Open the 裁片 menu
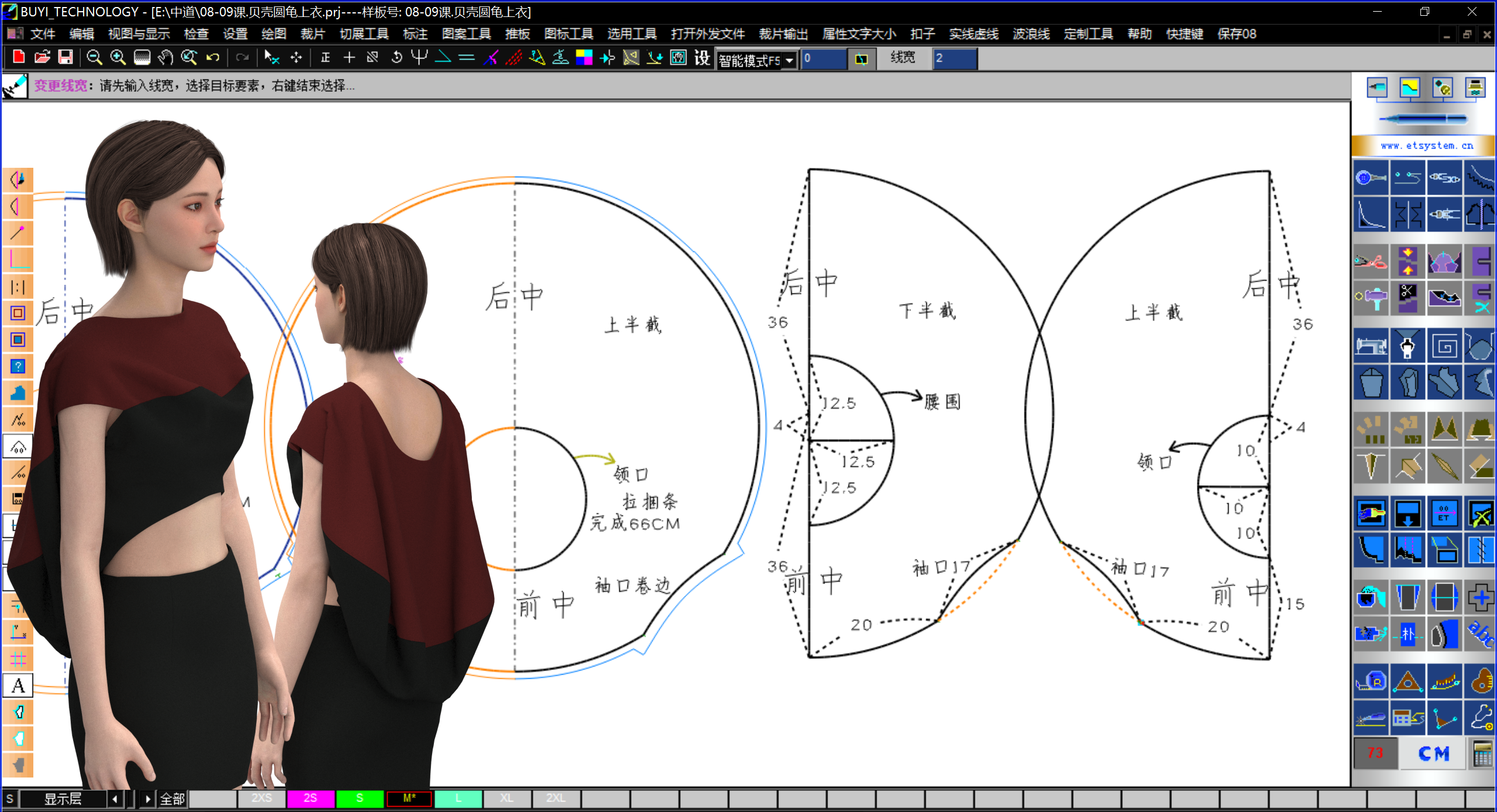The height and width of the screenshot is (812, 1497). [x=313, y=34]
